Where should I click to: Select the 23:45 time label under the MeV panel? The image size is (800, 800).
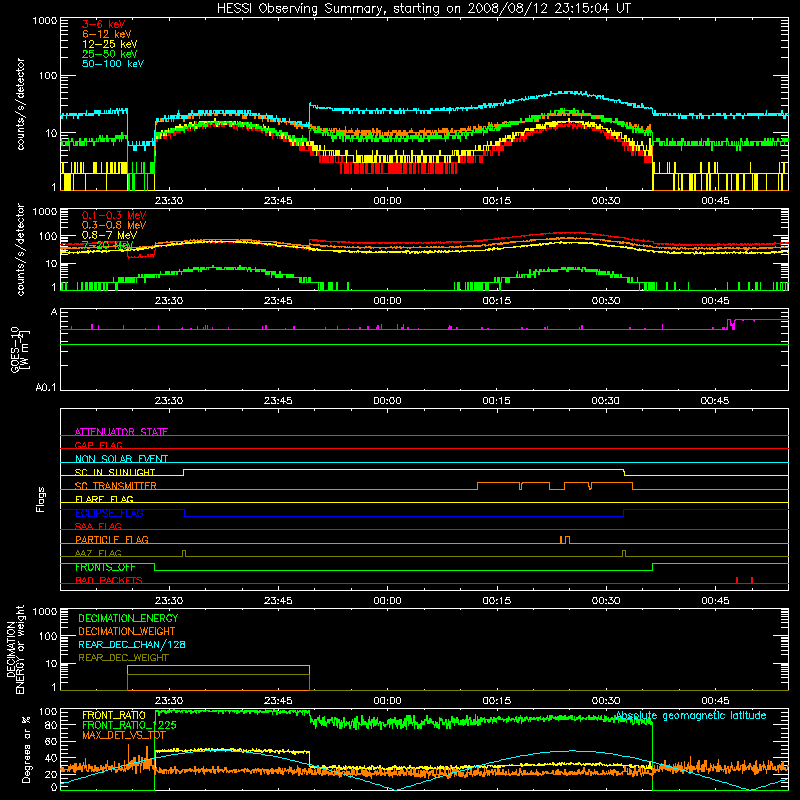tap(278, 301)
